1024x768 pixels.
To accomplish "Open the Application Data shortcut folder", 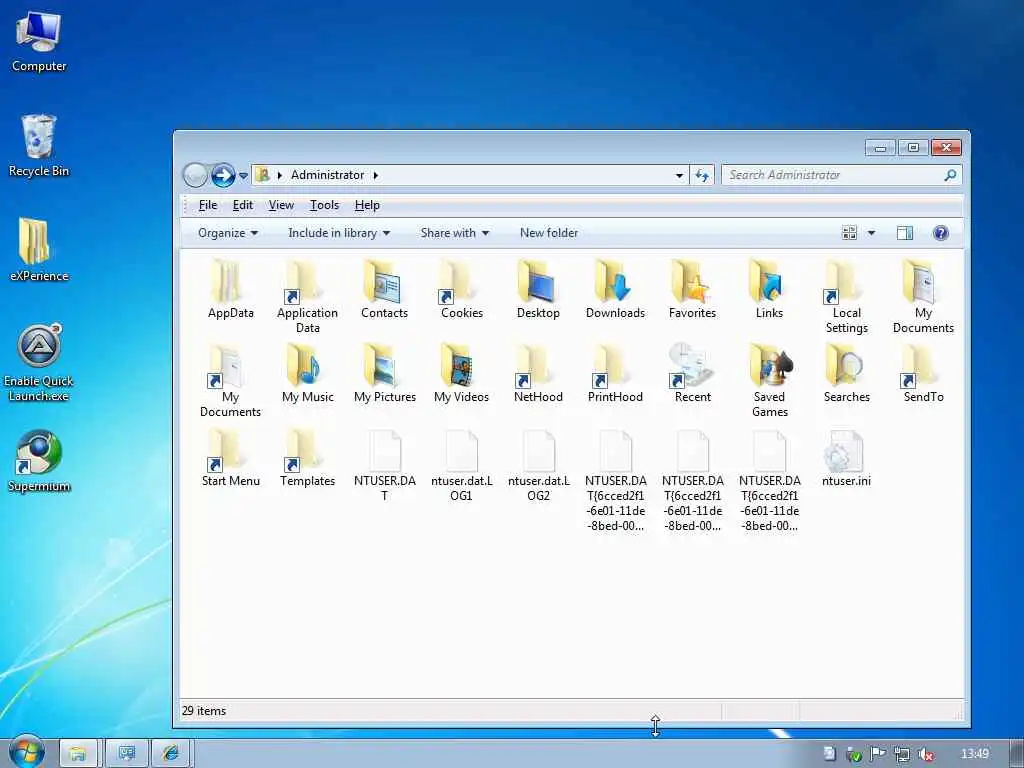I will click(307, 296).
